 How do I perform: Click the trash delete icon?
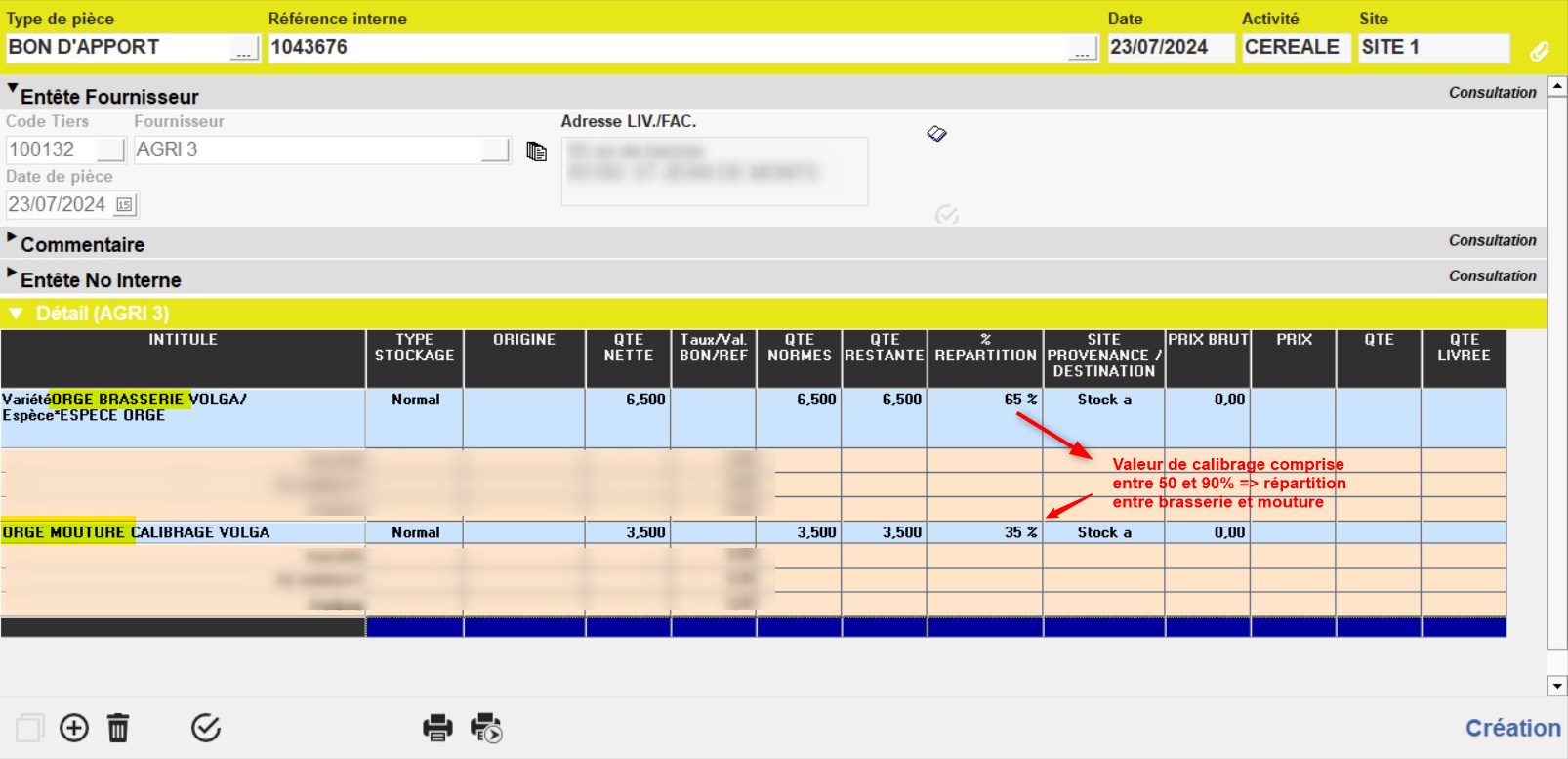coord(118,728)
